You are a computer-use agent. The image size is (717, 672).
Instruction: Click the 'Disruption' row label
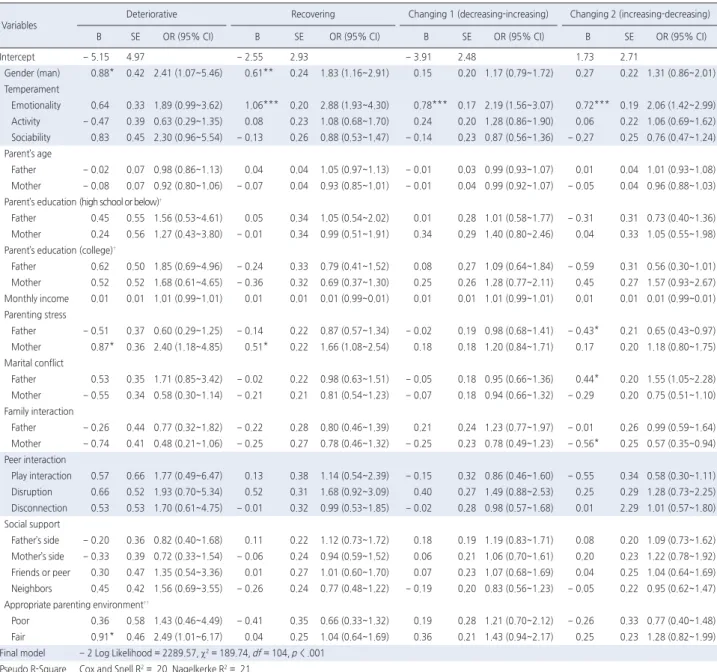pyautogui.click(x=32, y=492)
